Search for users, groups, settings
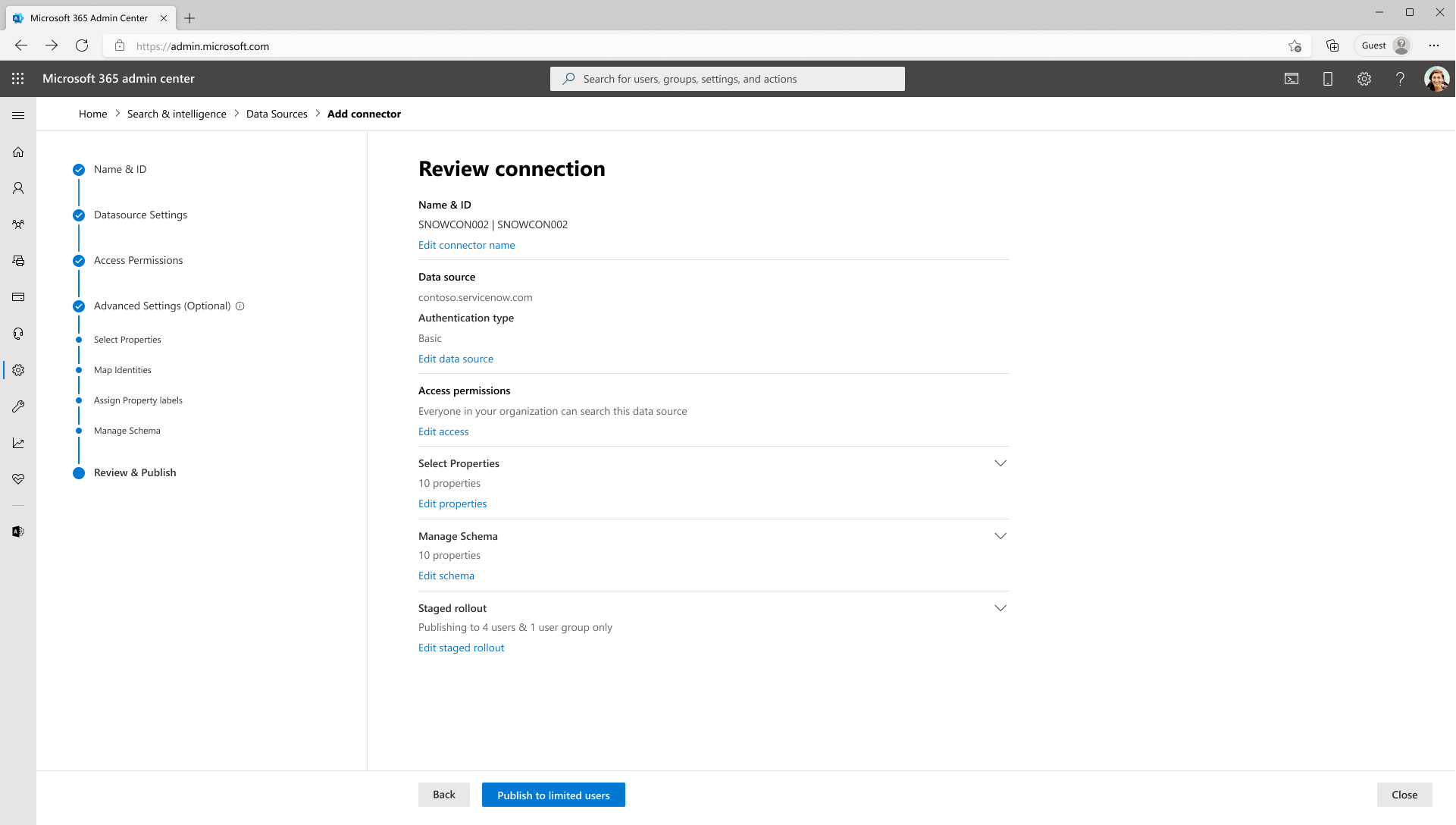1456x825 pixels. (x=727, y=78)
